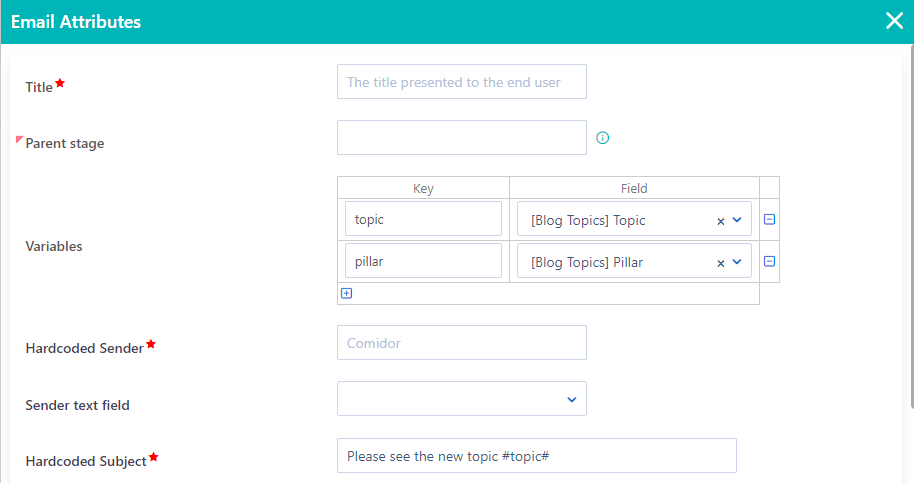Clear the [Blog Topics] Pillar selection
This screenshot has height=483, width=914.
[x=720, y=263]
